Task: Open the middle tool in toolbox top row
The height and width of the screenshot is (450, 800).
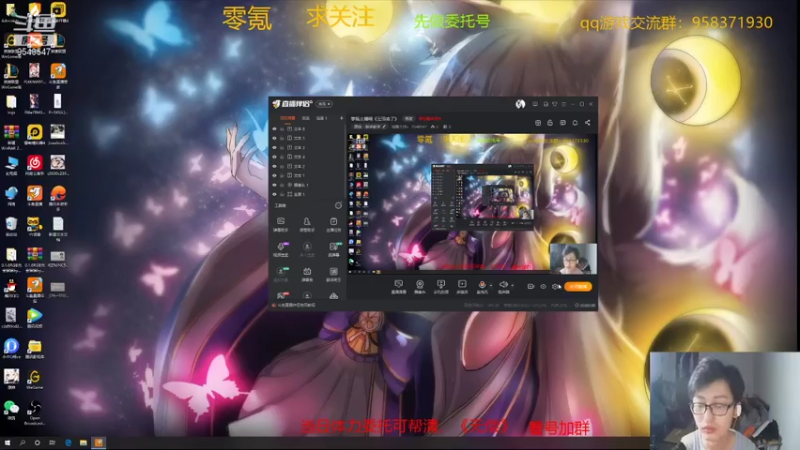Action: (x=307, y=224)
